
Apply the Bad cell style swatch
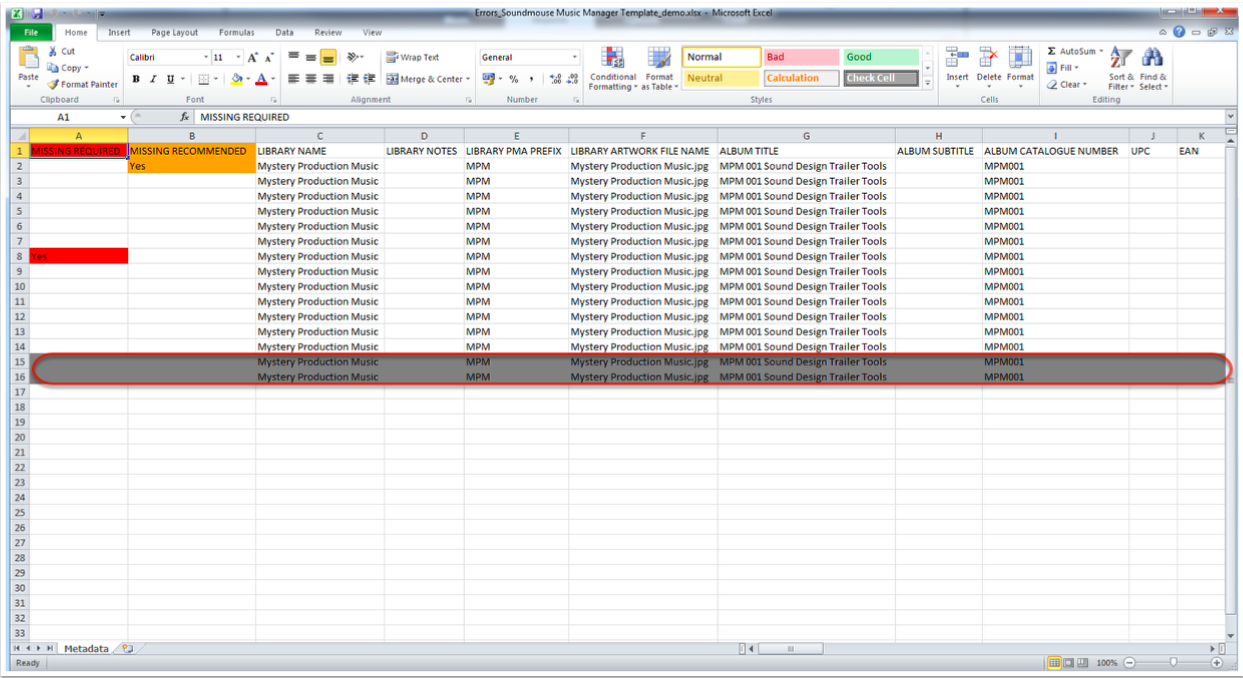(x=801, y=57)
